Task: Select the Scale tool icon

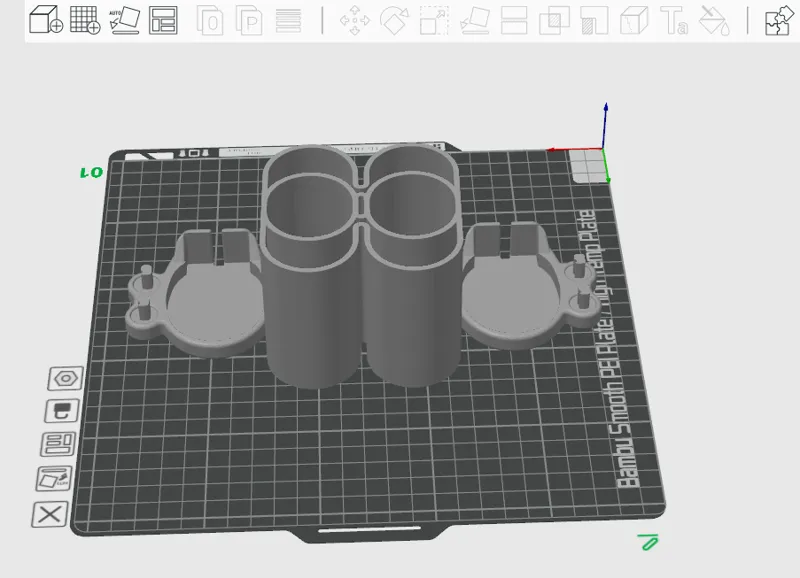Action: click(434, 21)
